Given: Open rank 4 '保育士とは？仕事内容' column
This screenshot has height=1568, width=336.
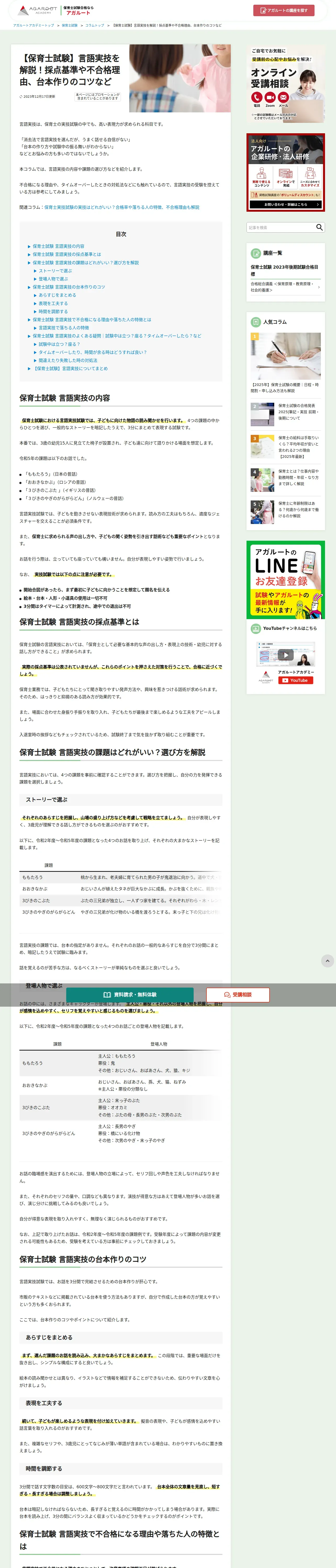Looking at the screenshot, I should point(299,478).
